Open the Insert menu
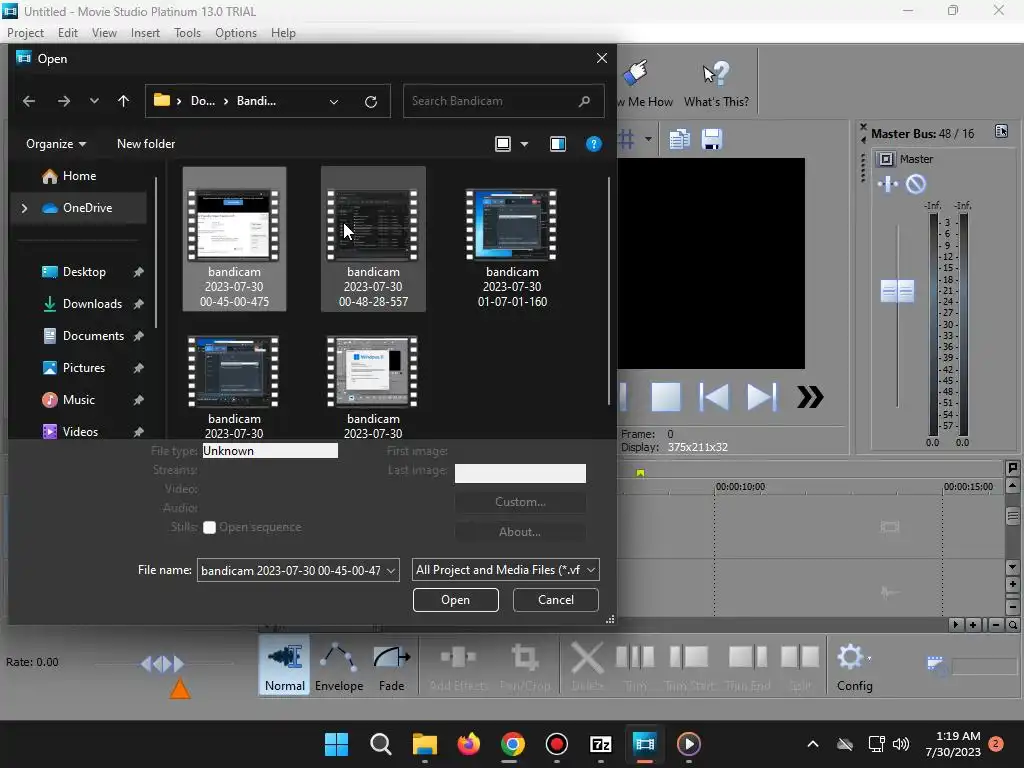The image size is (1024, 768). point(145,33)
